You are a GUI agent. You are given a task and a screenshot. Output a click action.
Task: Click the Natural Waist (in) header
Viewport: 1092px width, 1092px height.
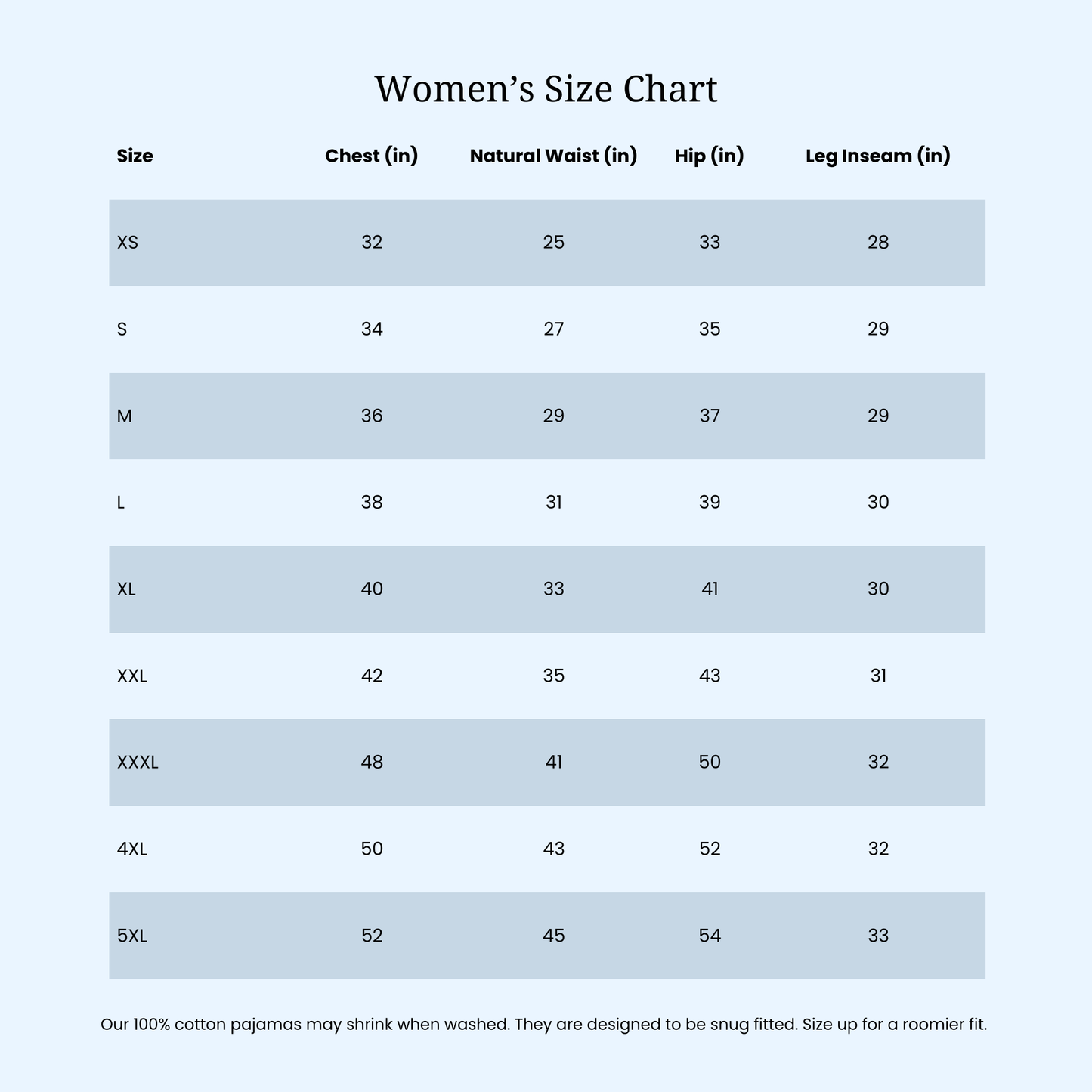pos(553,156)
